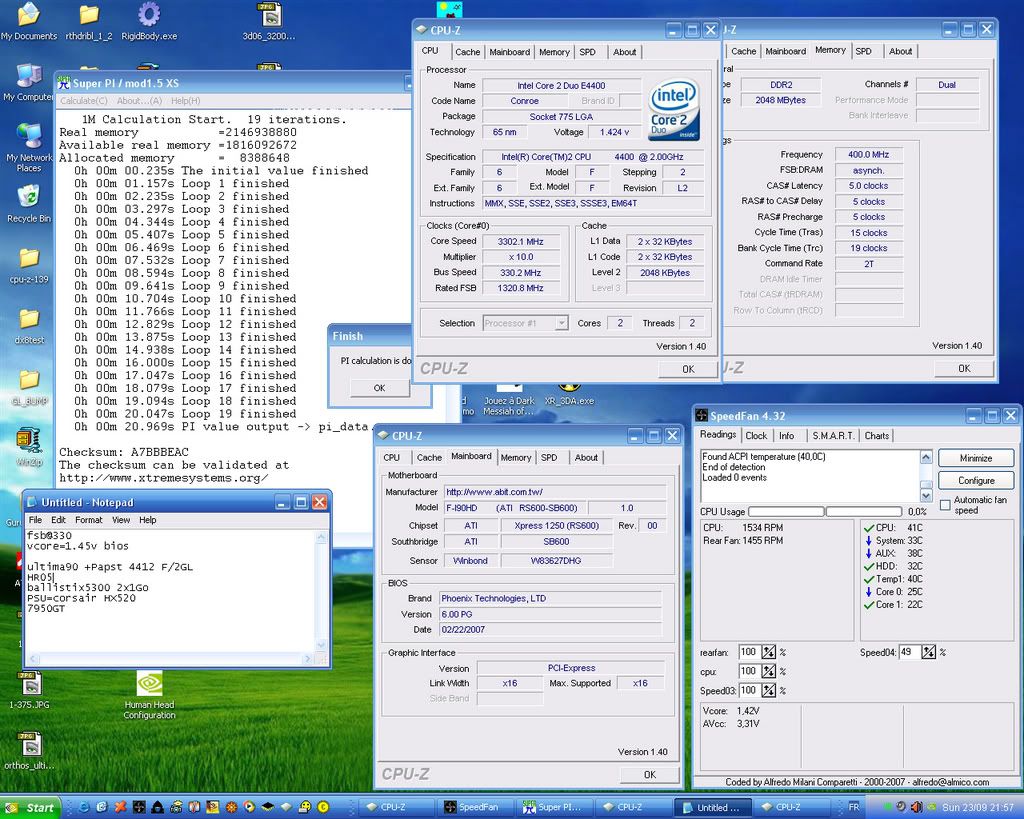Switch to the S.M.A.R.T. tab in SpeedFan
The image size is (1024, 819).
(832, 436)
